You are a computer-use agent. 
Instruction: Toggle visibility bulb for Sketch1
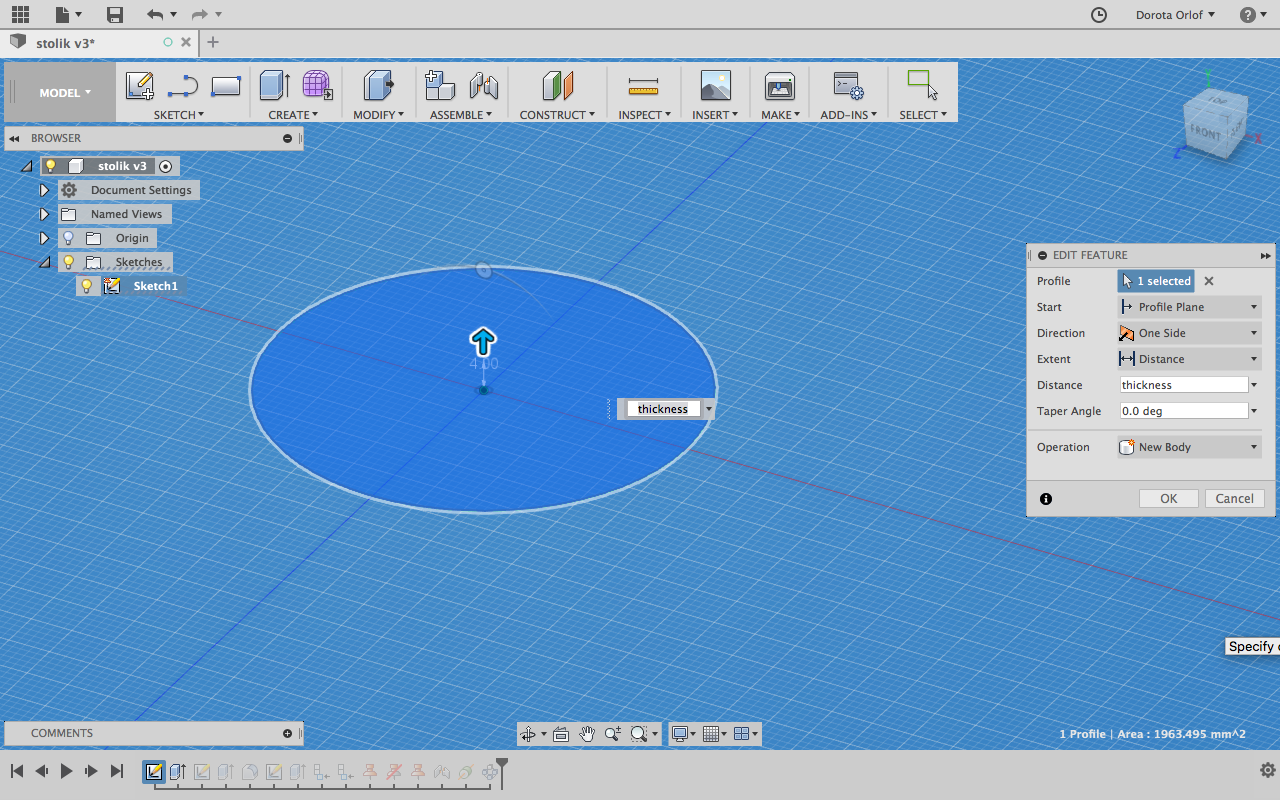point(87,286)
